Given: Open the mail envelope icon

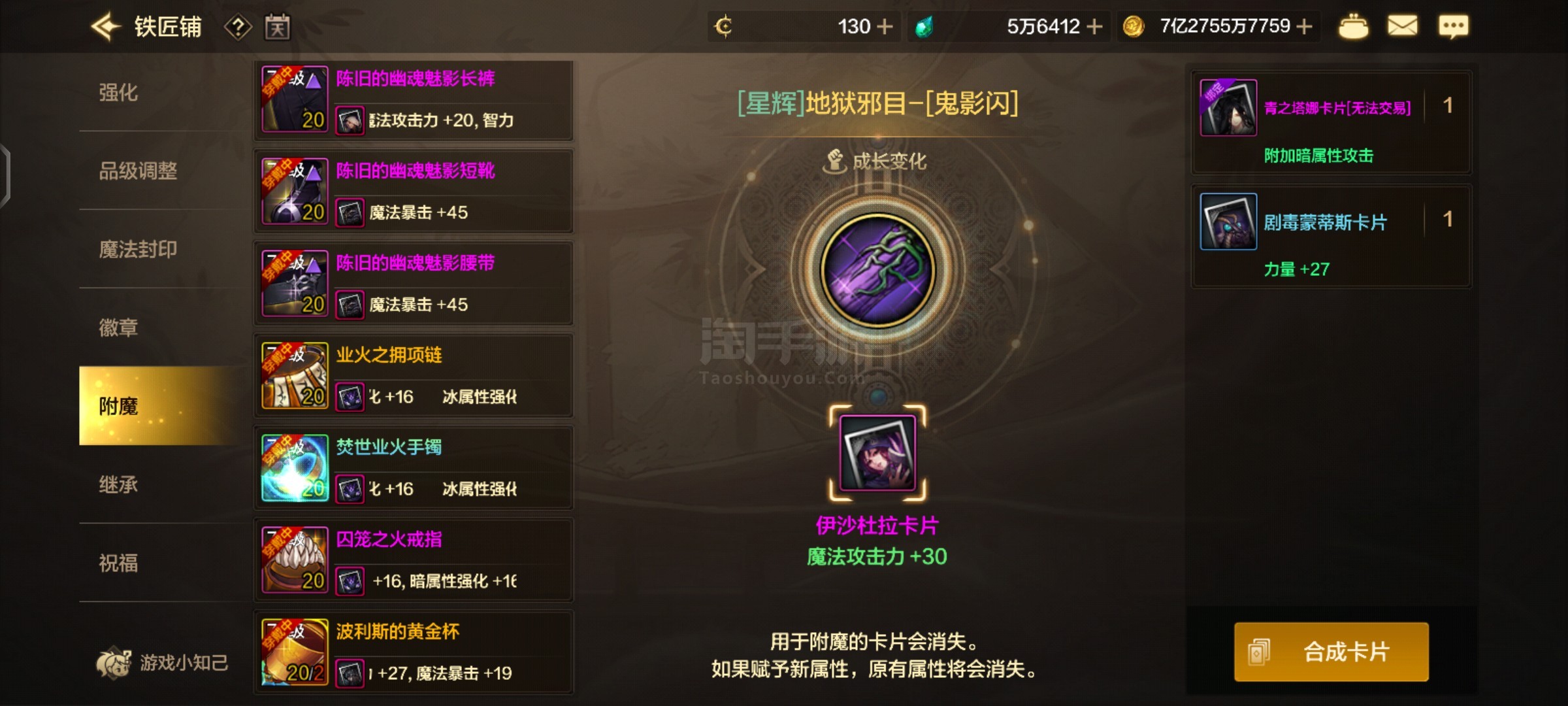Looking at the screenshot, I should [x=1402, y=26].
